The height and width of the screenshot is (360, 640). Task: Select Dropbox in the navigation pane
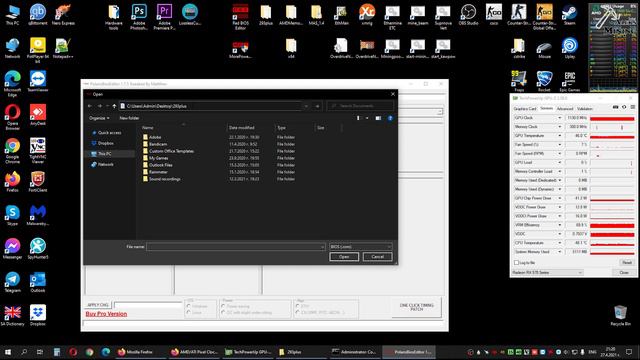[105, 143]
